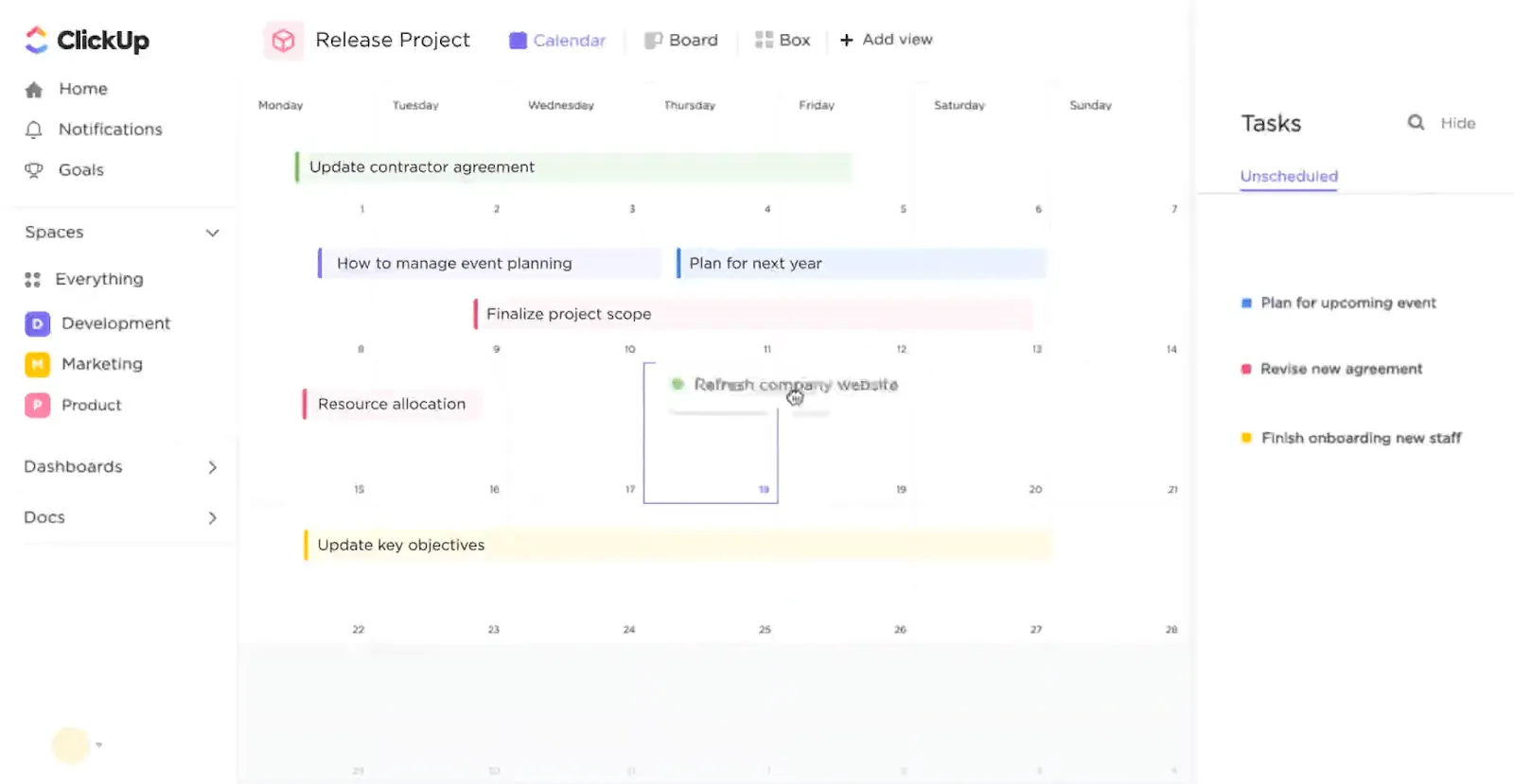Switch to the Calendar tab
The image size is (1514, 784).
click(557, 41)
